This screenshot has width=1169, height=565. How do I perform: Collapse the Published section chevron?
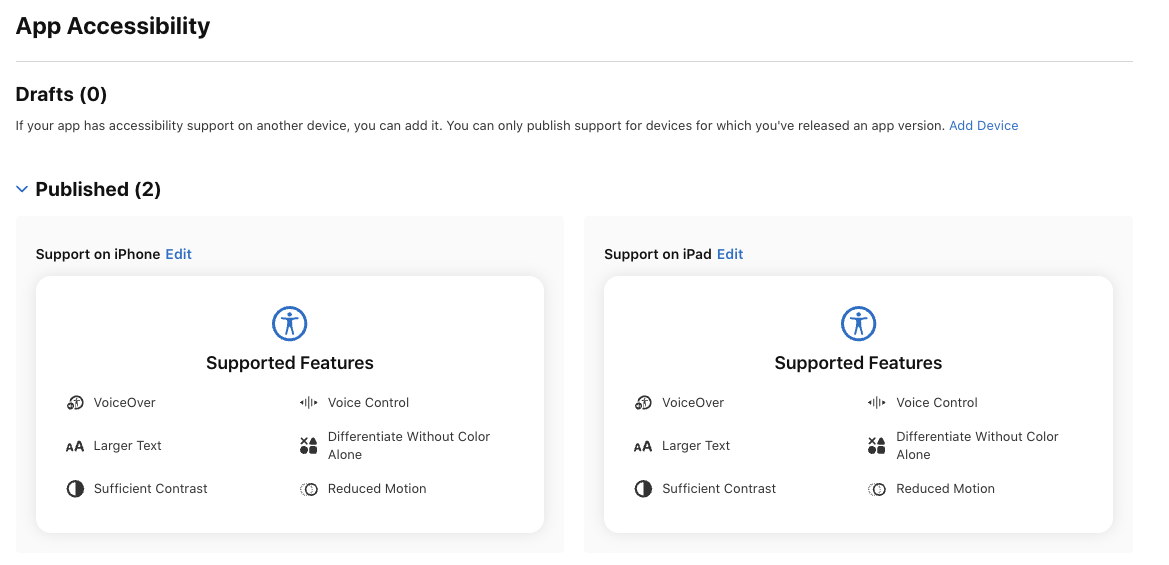22,189
